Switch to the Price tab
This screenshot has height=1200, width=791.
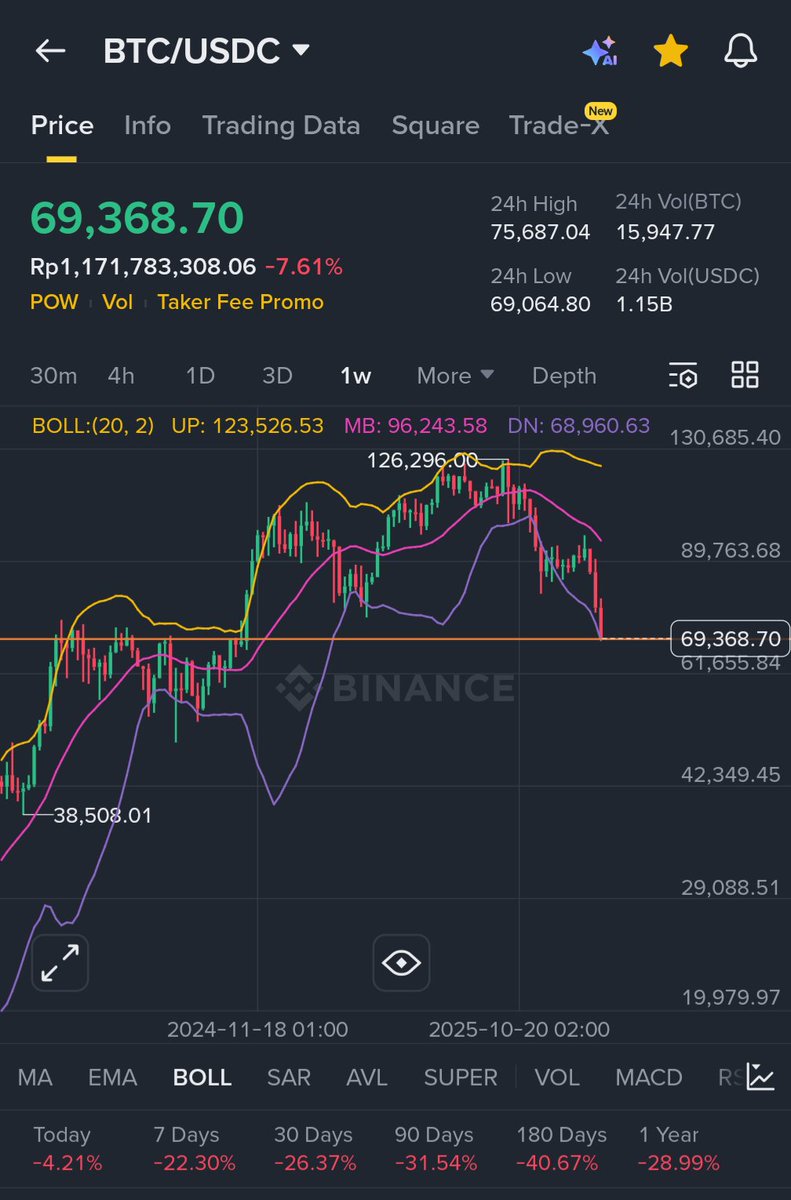[62, 125]
